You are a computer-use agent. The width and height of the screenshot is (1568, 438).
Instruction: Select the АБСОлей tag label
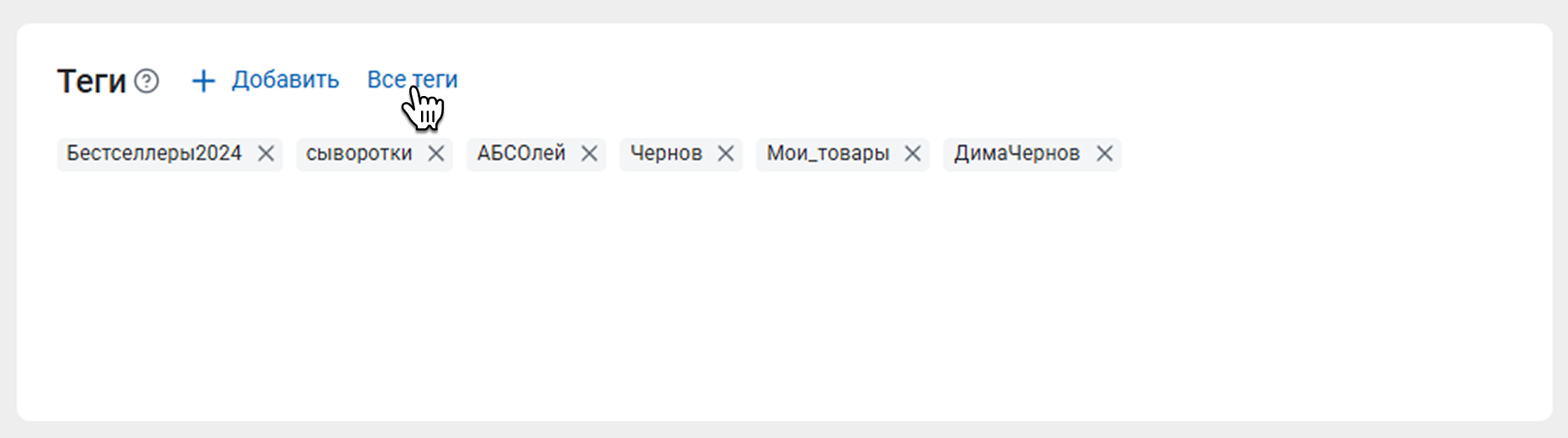pyautogui.click(x=521, y=154)
